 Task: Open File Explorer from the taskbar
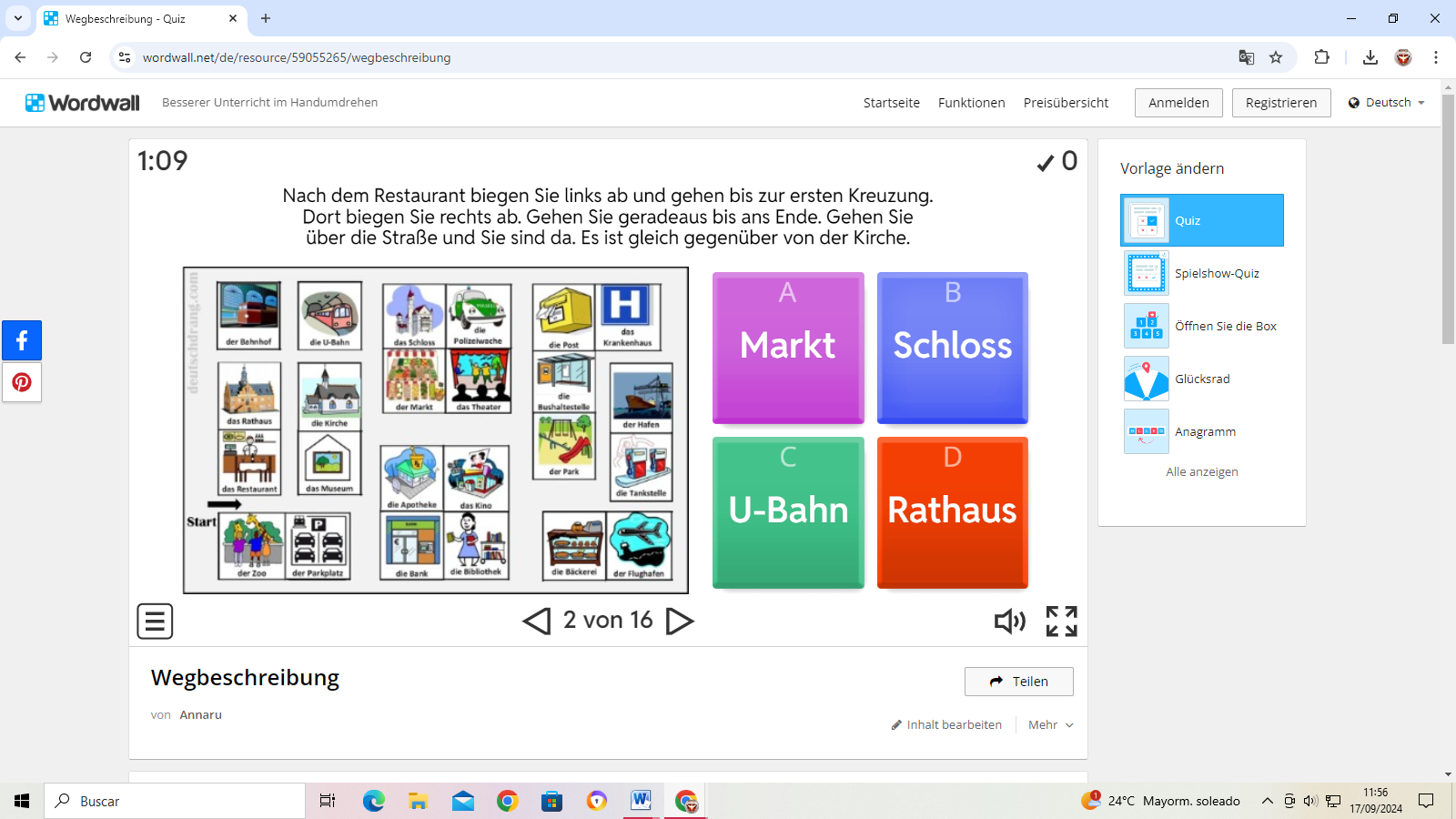419,801
